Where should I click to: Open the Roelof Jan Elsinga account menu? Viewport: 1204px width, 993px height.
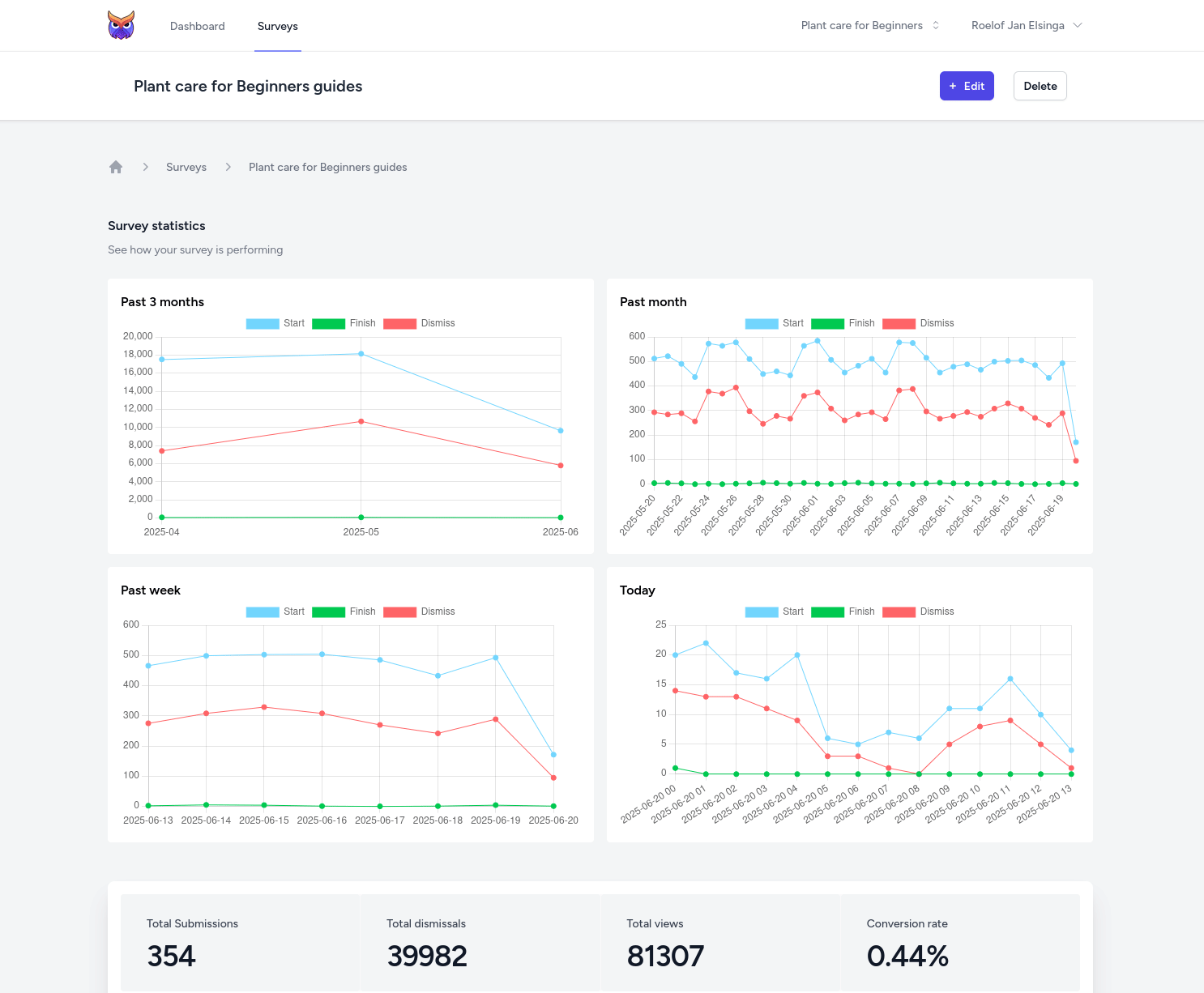point(1026,25)
